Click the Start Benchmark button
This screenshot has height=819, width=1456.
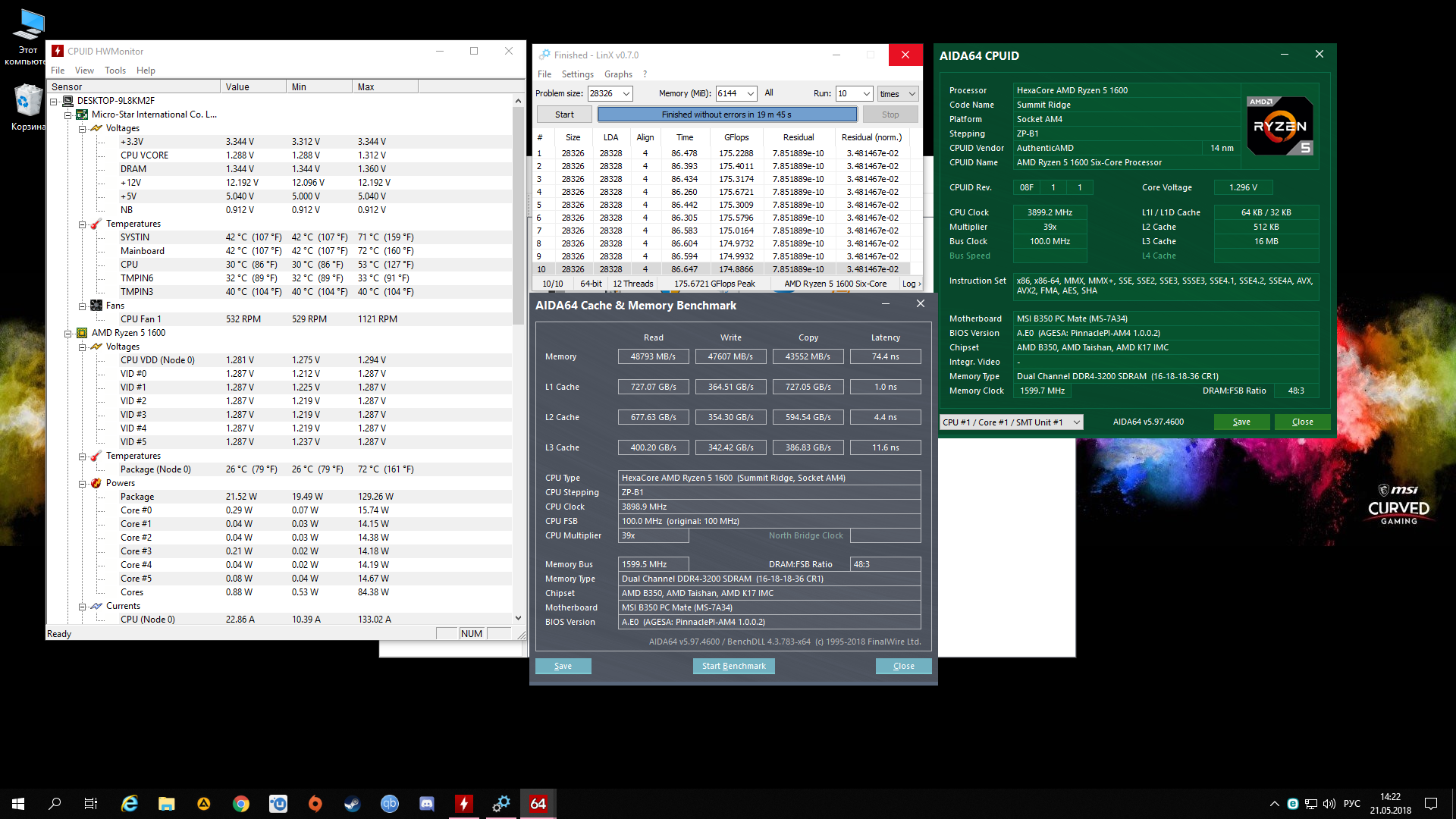733,666
